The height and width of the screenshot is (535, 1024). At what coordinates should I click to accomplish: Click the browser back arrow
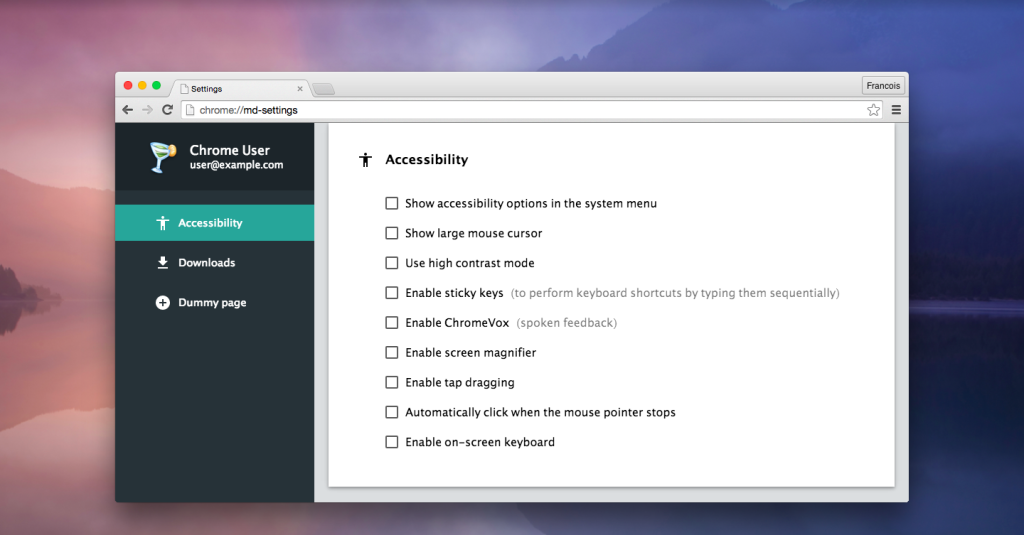(x=127, y=110)
